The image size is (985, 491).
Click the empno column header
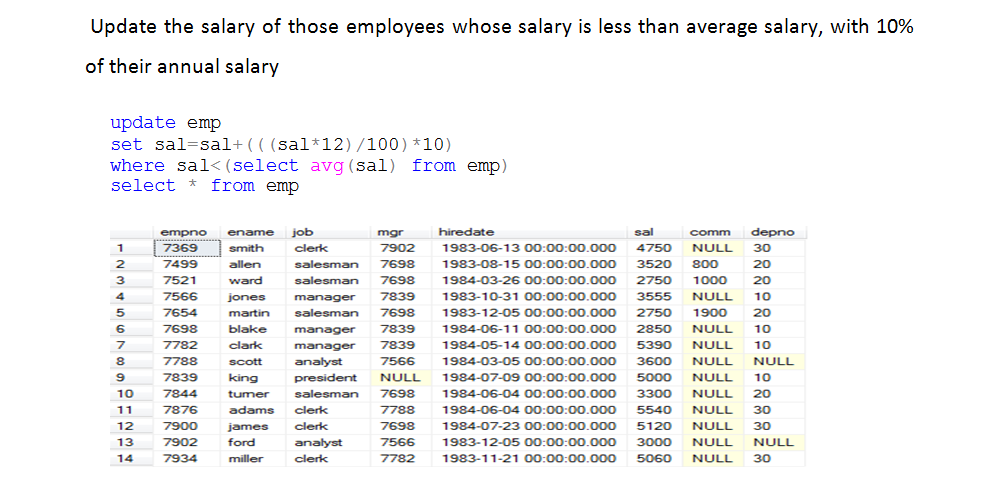187,232
